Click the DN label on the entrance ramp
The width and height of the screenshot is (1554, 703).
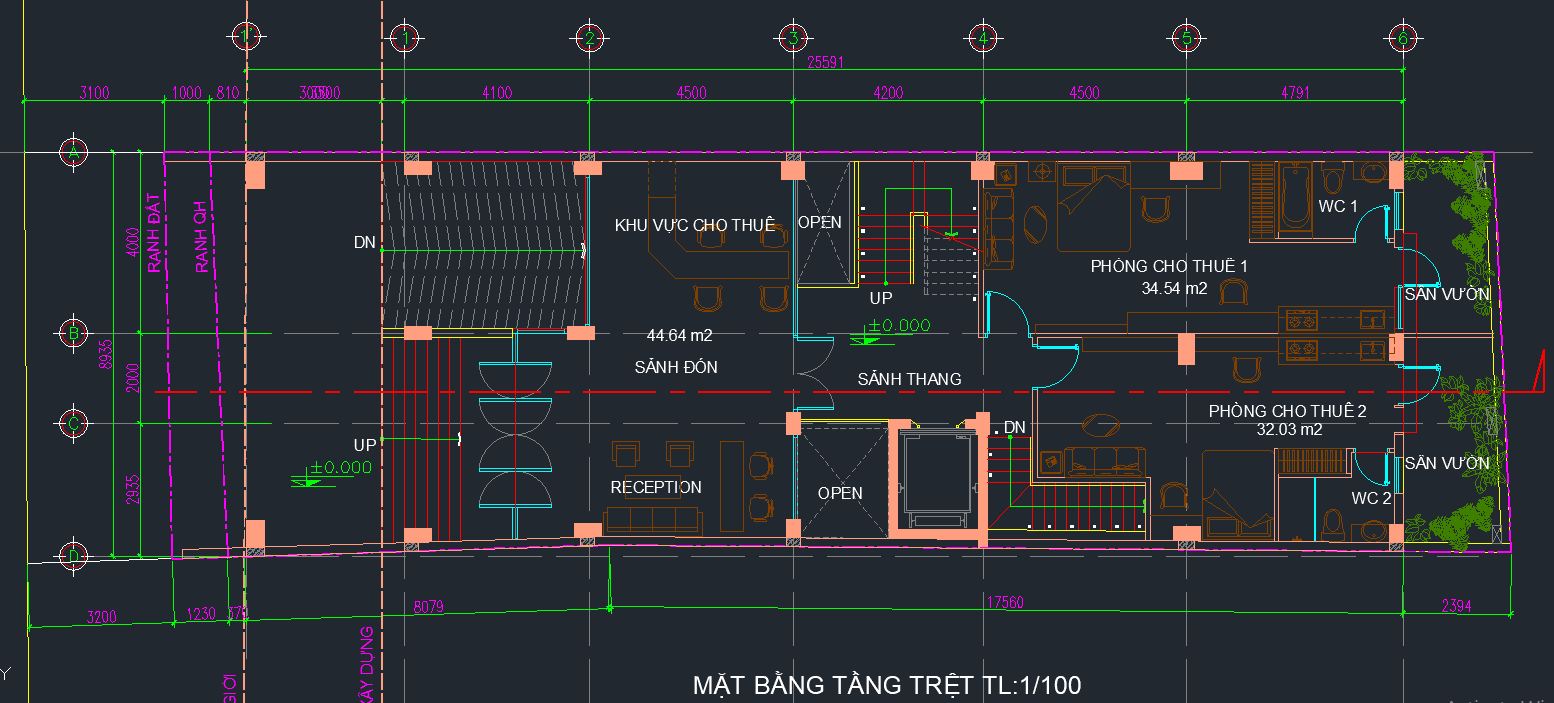[x=364, y=242]
